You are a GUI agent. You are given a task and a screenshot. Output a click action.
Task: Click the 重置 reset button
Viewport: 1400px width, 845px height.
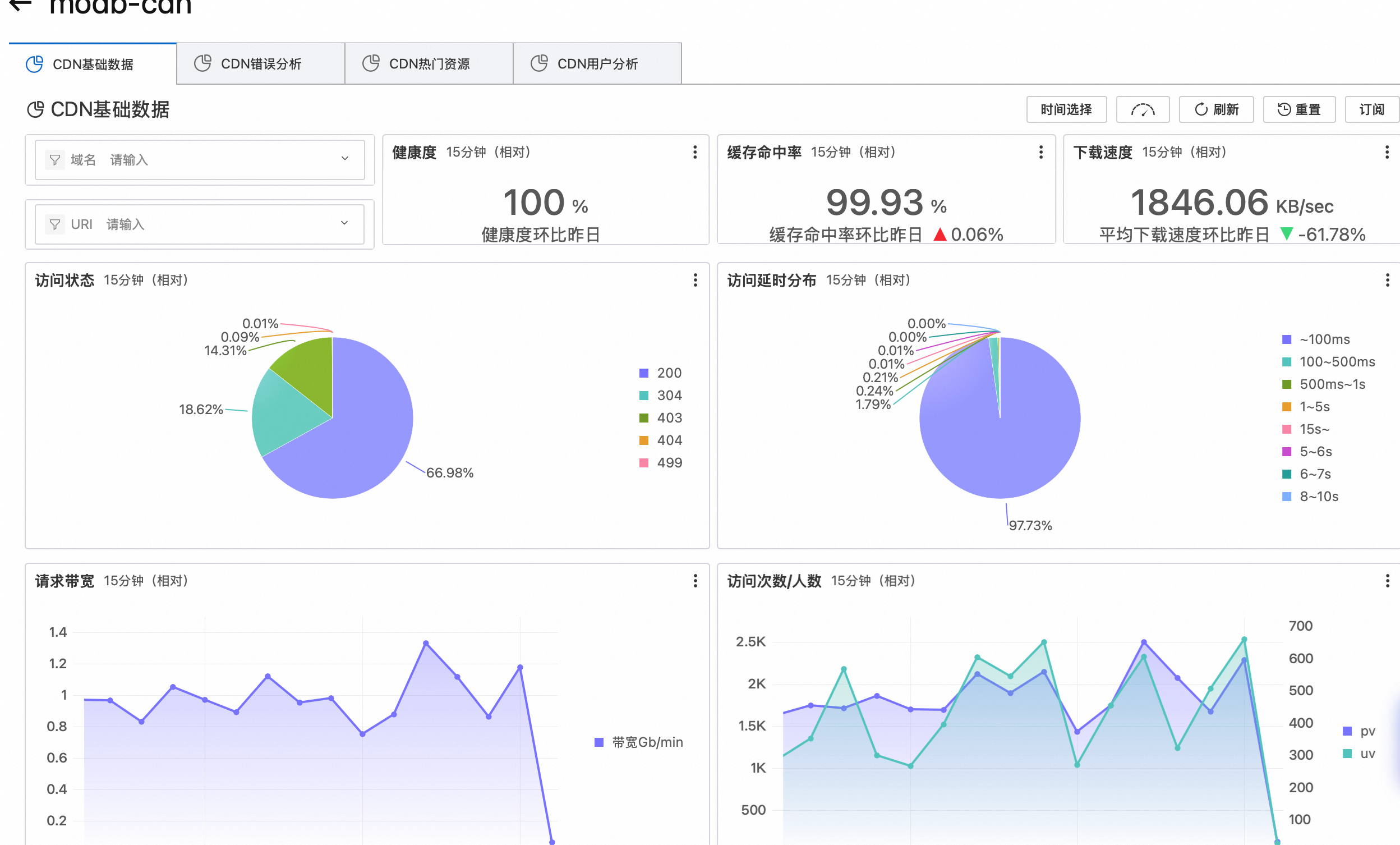[1299, 109]
